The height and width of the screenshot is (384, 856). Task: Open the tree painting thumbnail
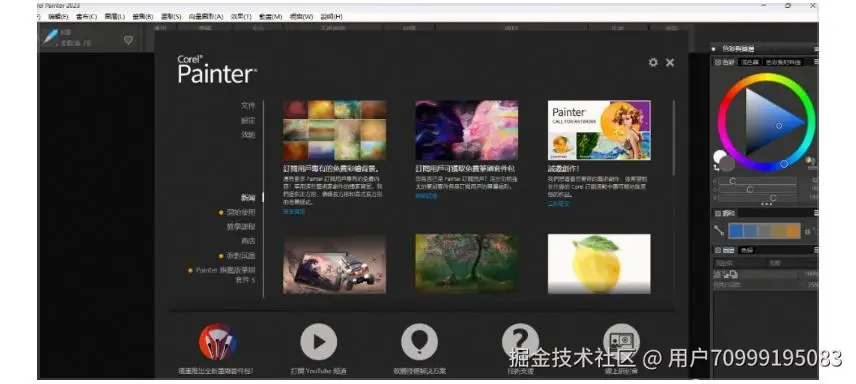(x=467, y=264)
